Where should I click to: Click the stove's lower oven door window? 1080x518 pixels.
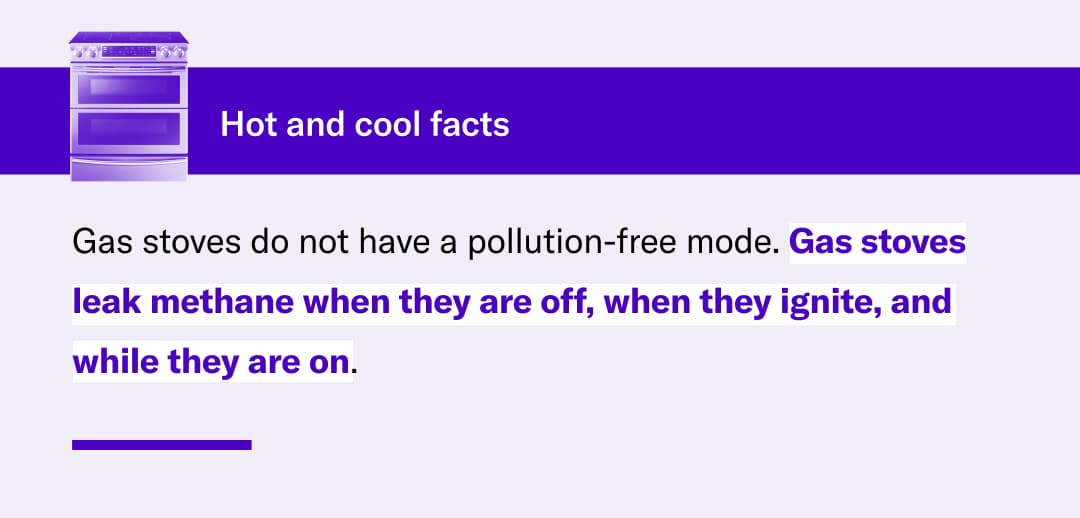pos(128,128)
